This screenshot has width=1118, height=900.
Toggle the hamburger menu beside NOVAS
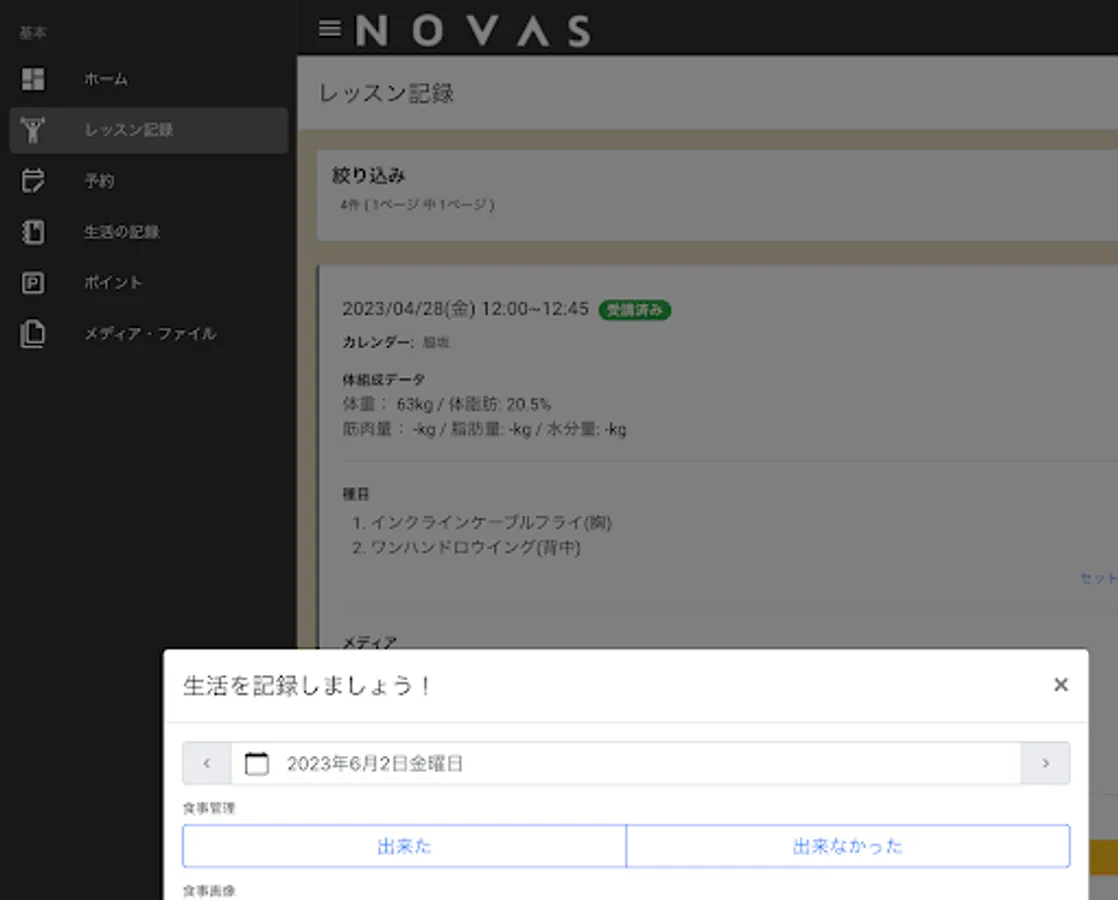tap(329, 29)
